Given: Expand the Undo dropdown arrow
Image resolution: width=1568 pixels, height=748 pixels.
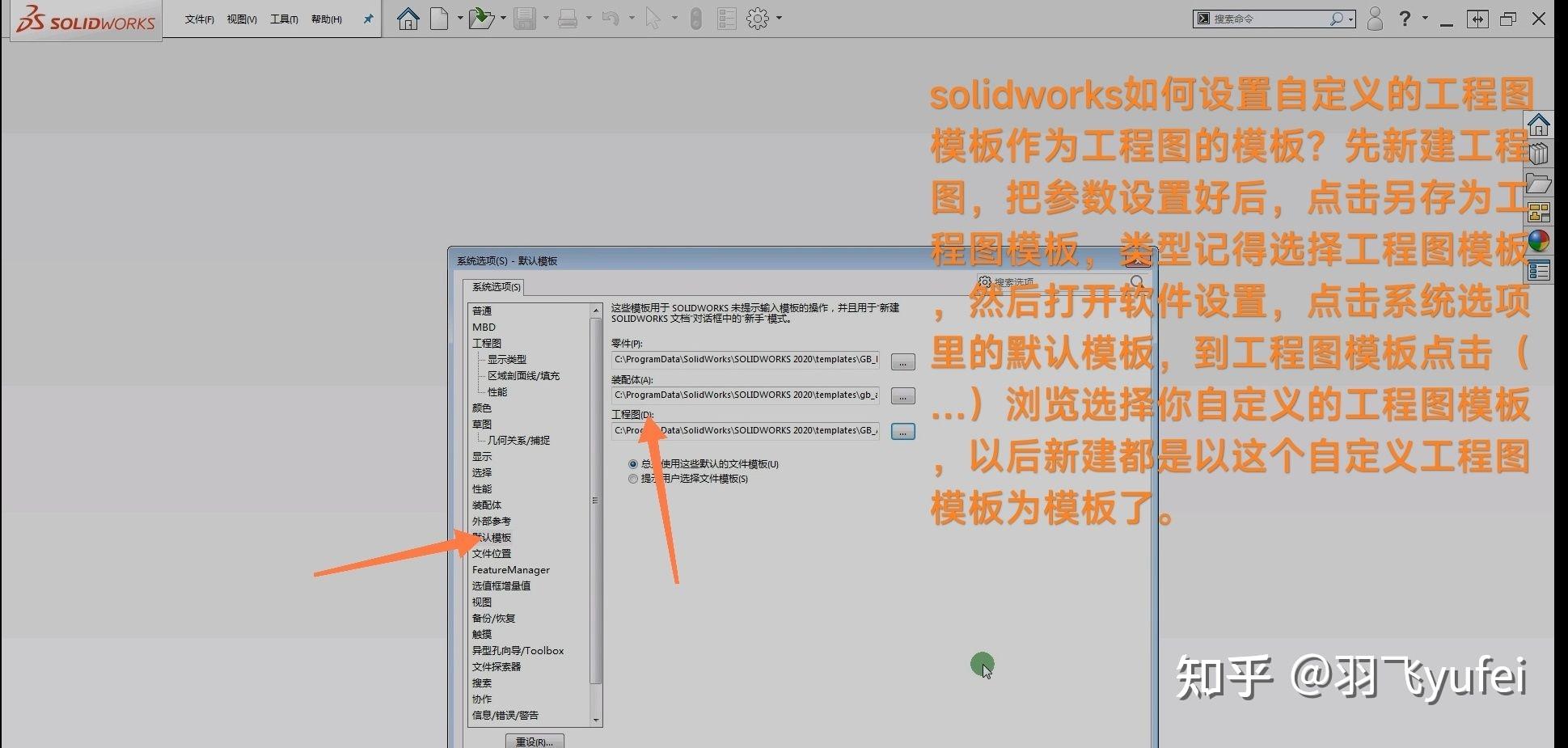Looking at the screenshot, I should coord(632,19).
